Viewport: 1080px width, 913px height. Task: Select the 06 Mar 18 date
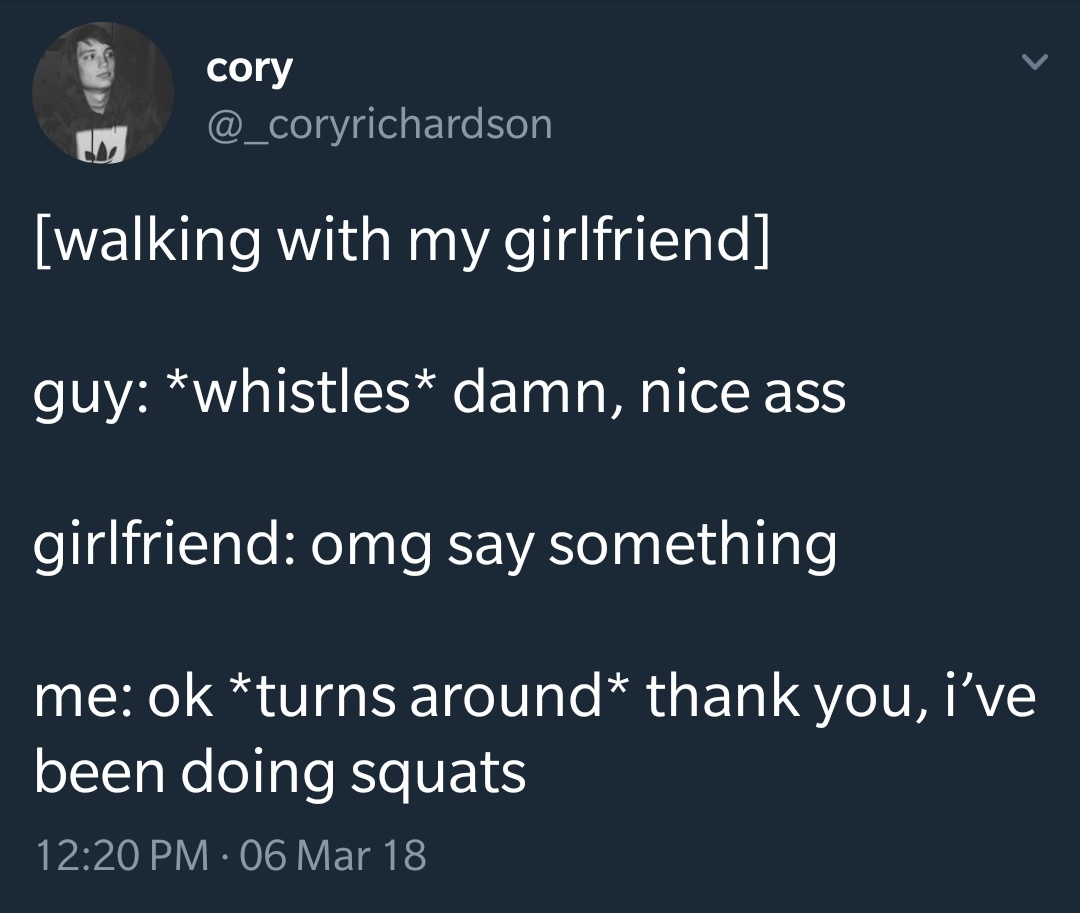333,854
